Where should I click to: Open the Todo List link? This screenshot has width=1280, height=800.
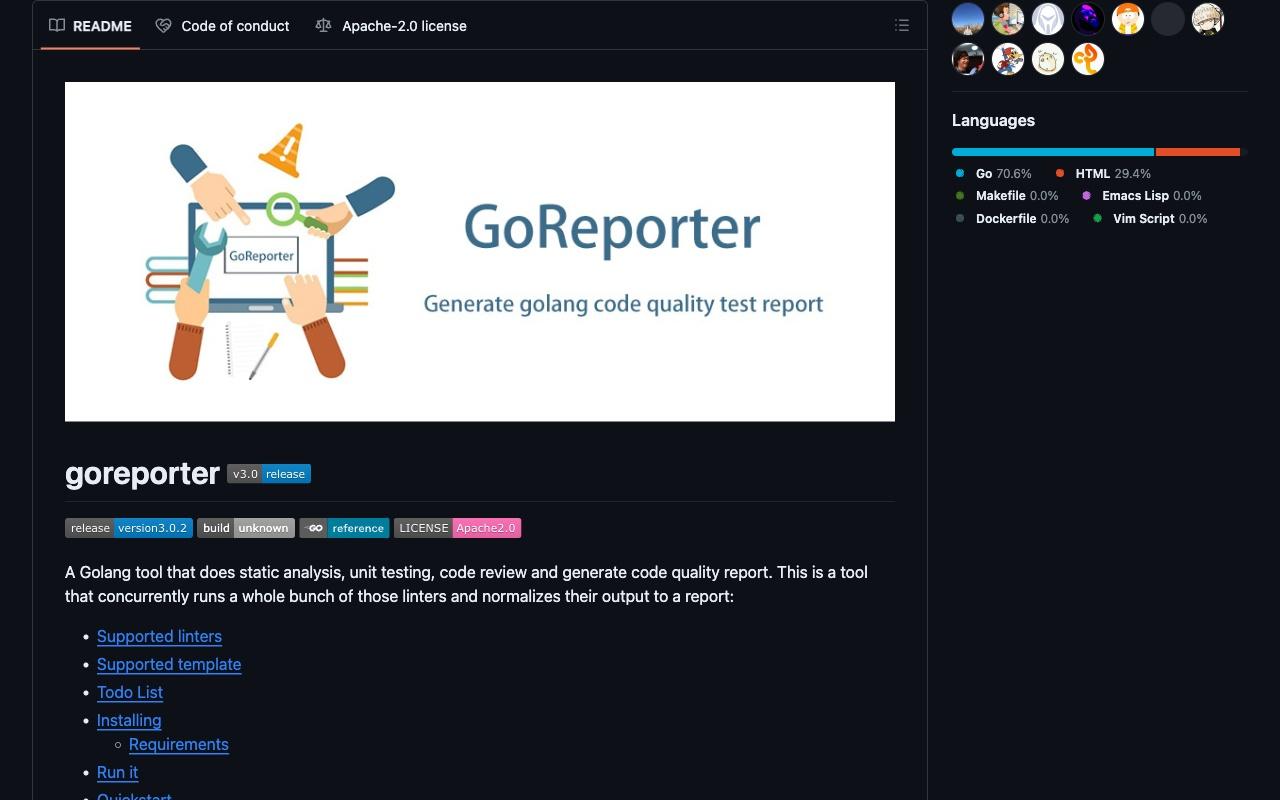click(130, 692)
